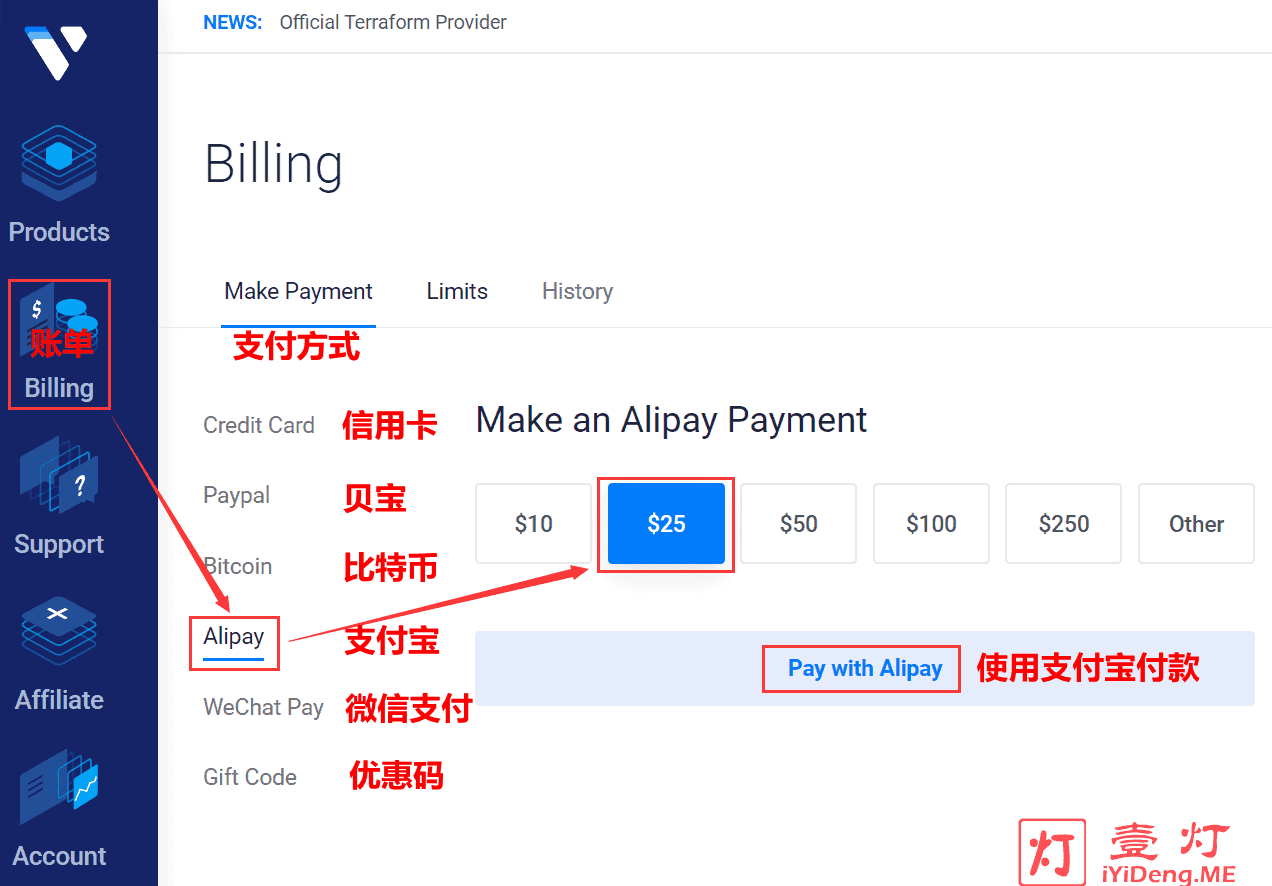
Task: Select Gift Code payment option
Action: click(250, 777)
